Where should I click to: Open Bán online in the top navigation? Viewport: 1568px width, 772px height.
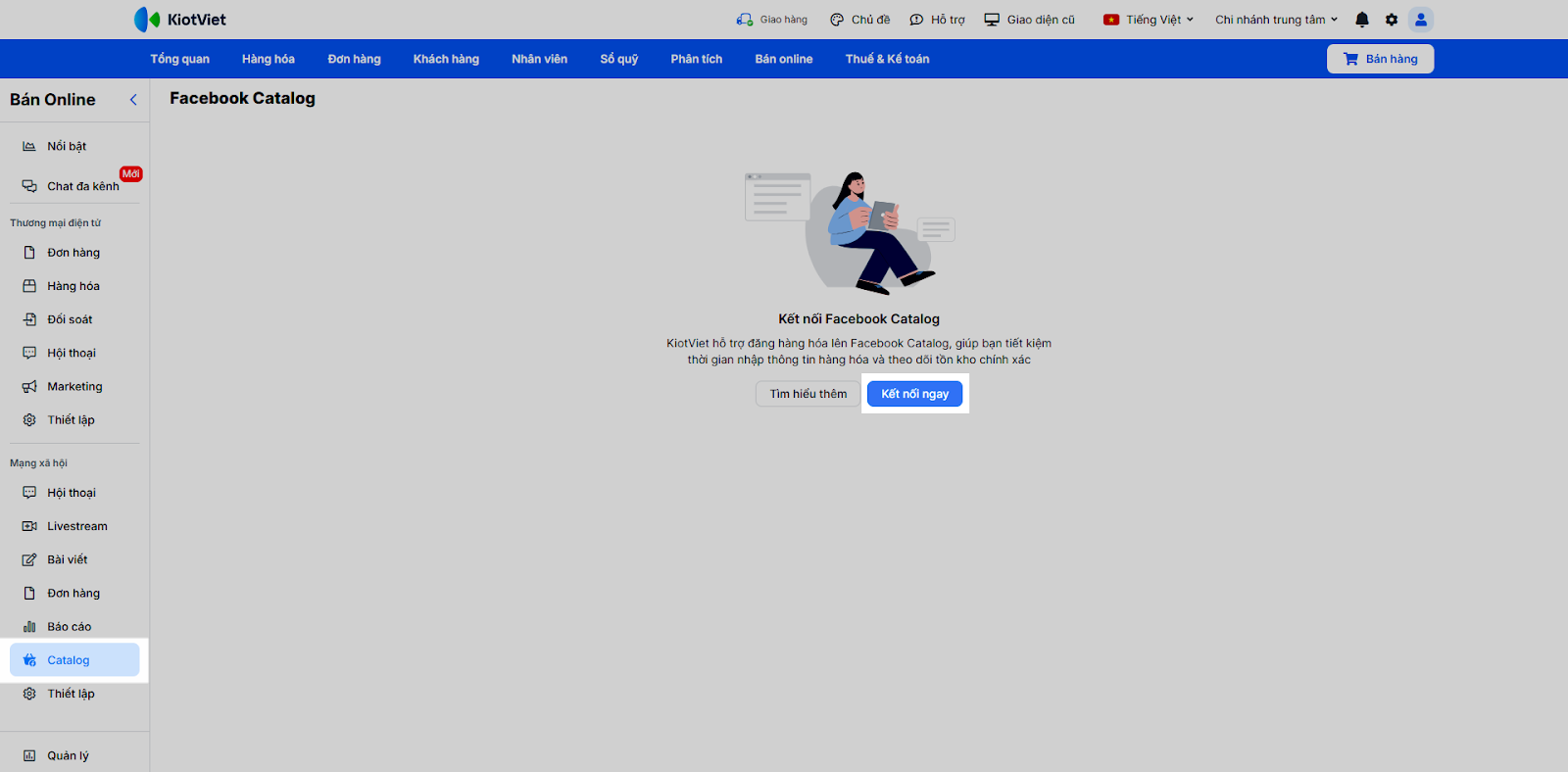coord(784,59)
